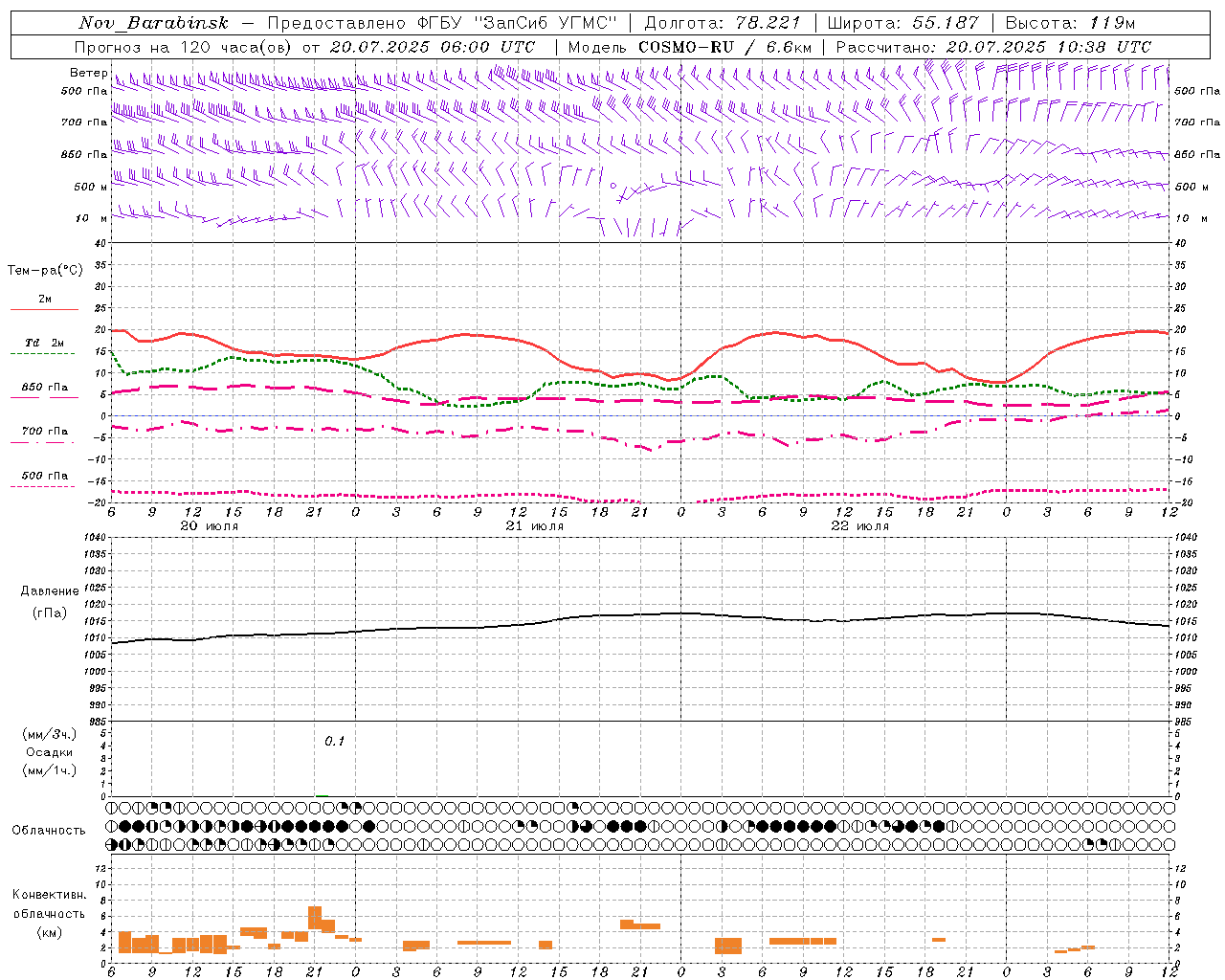Click the '22 июля' date label

click(x=860, y=526)
